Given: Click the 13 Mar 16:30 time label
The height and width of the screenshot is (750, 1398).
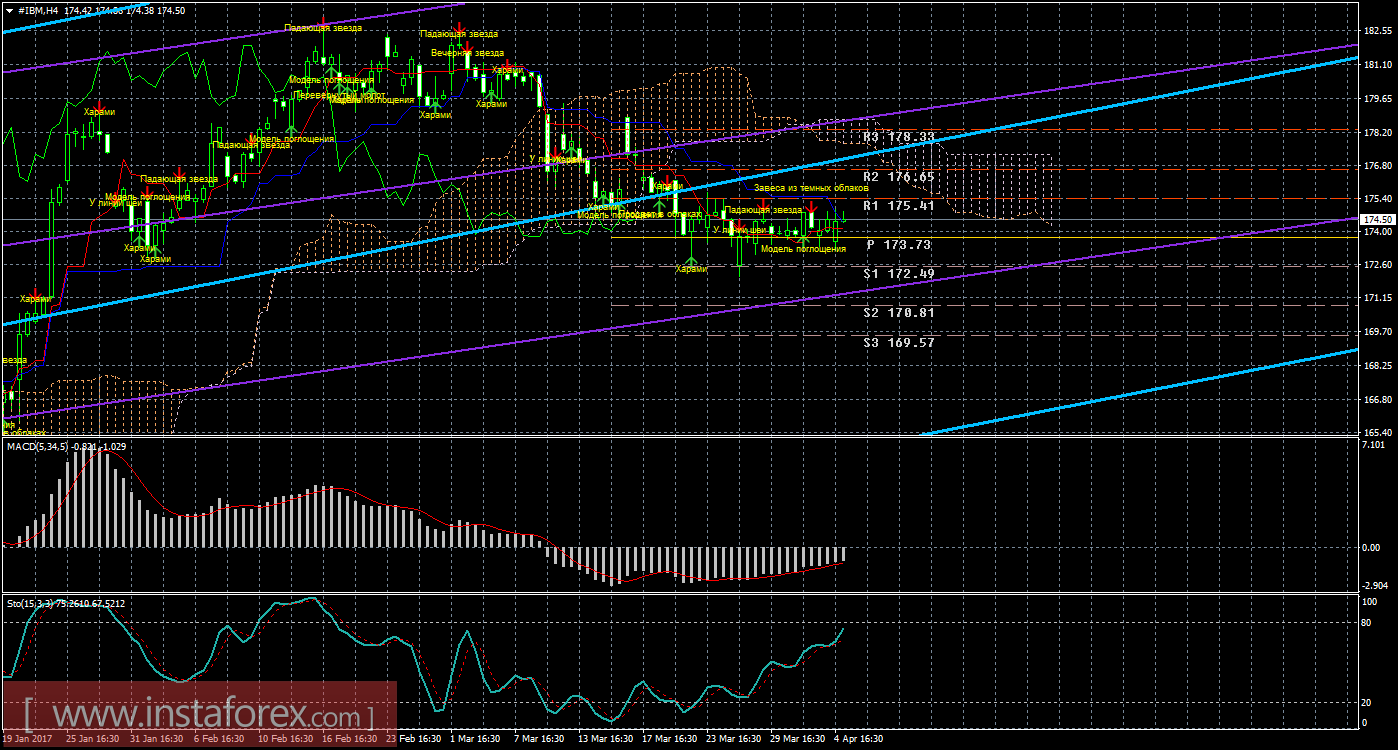Looking at the screenshot, I should point(606,739).
